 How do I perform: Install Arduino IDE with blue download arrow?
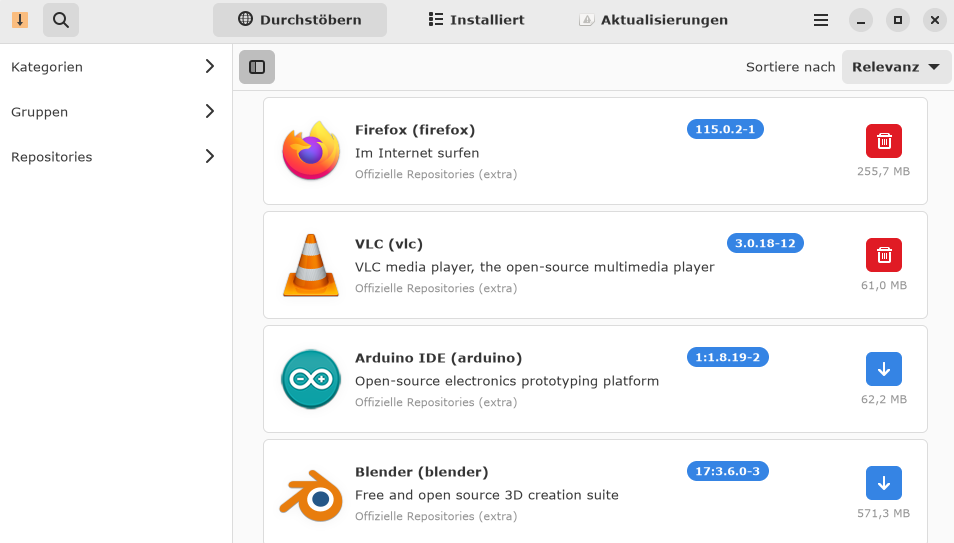883,369
